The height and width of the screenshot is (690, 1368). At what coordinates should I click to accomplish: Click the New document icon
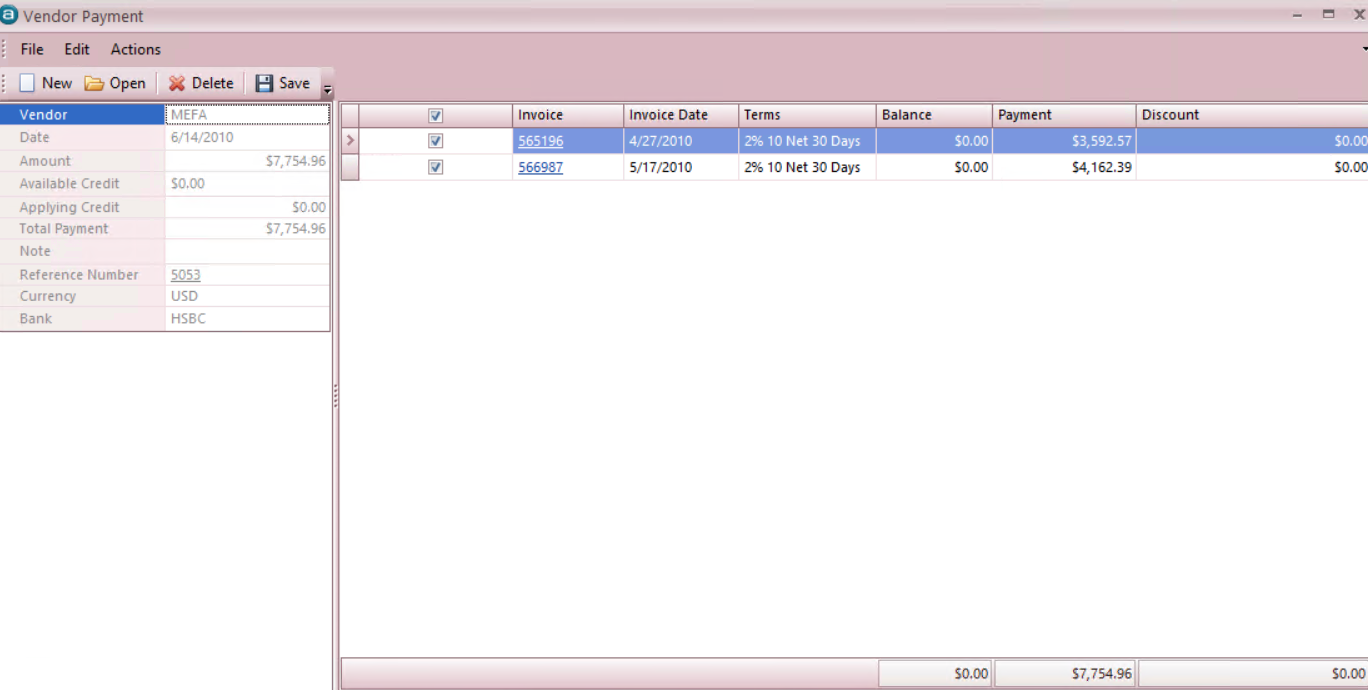[27, 83]
